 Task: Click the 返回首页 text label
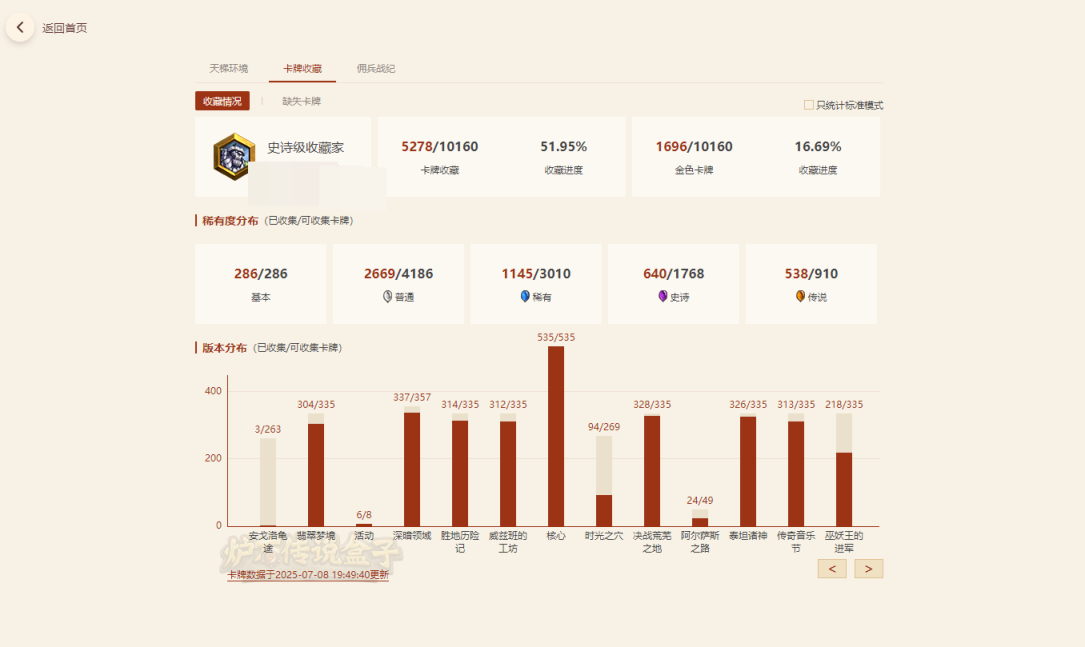pos(65,28)
